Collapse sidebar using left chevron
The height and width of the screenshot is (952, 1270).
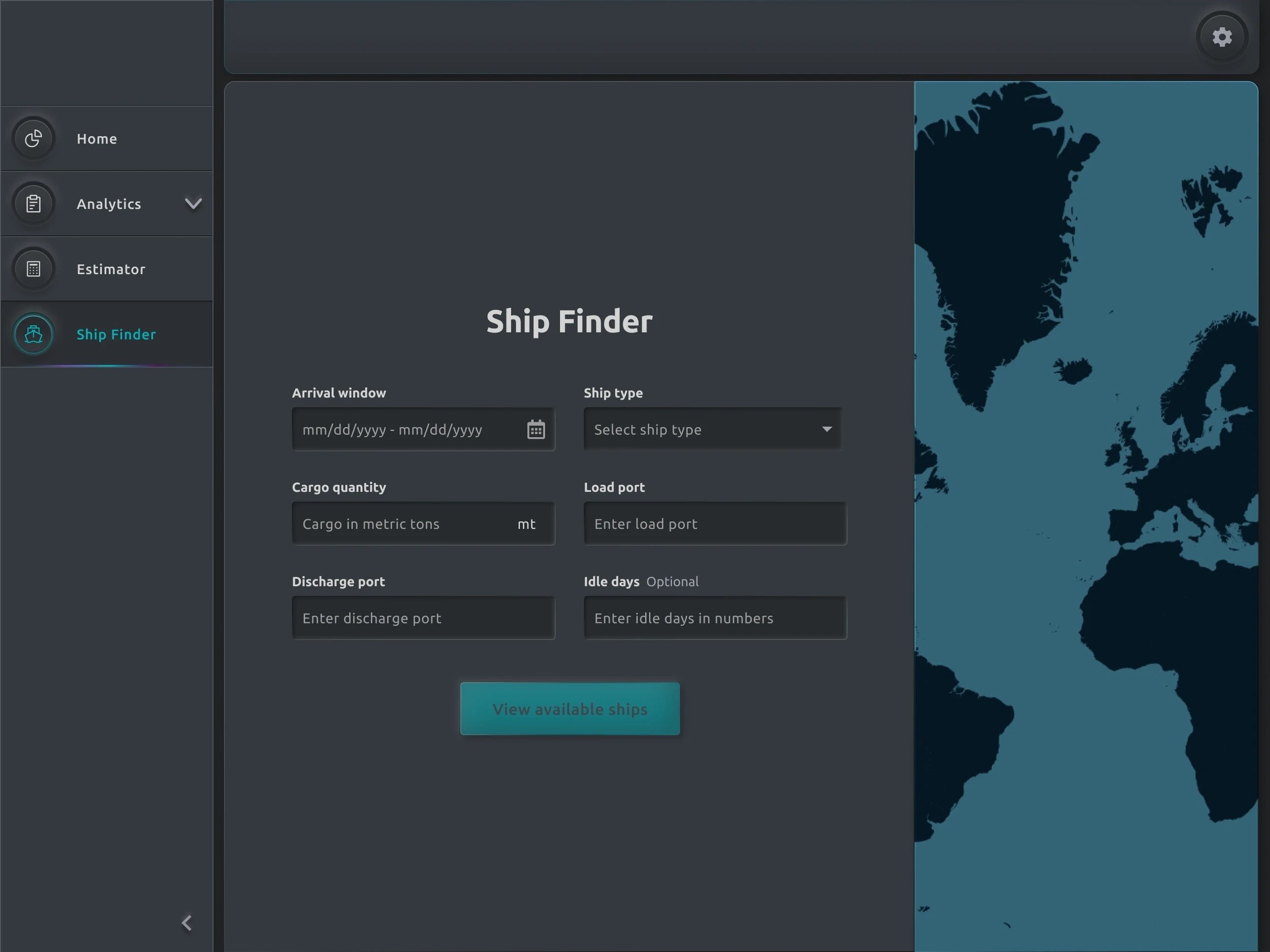coord(186,923)
